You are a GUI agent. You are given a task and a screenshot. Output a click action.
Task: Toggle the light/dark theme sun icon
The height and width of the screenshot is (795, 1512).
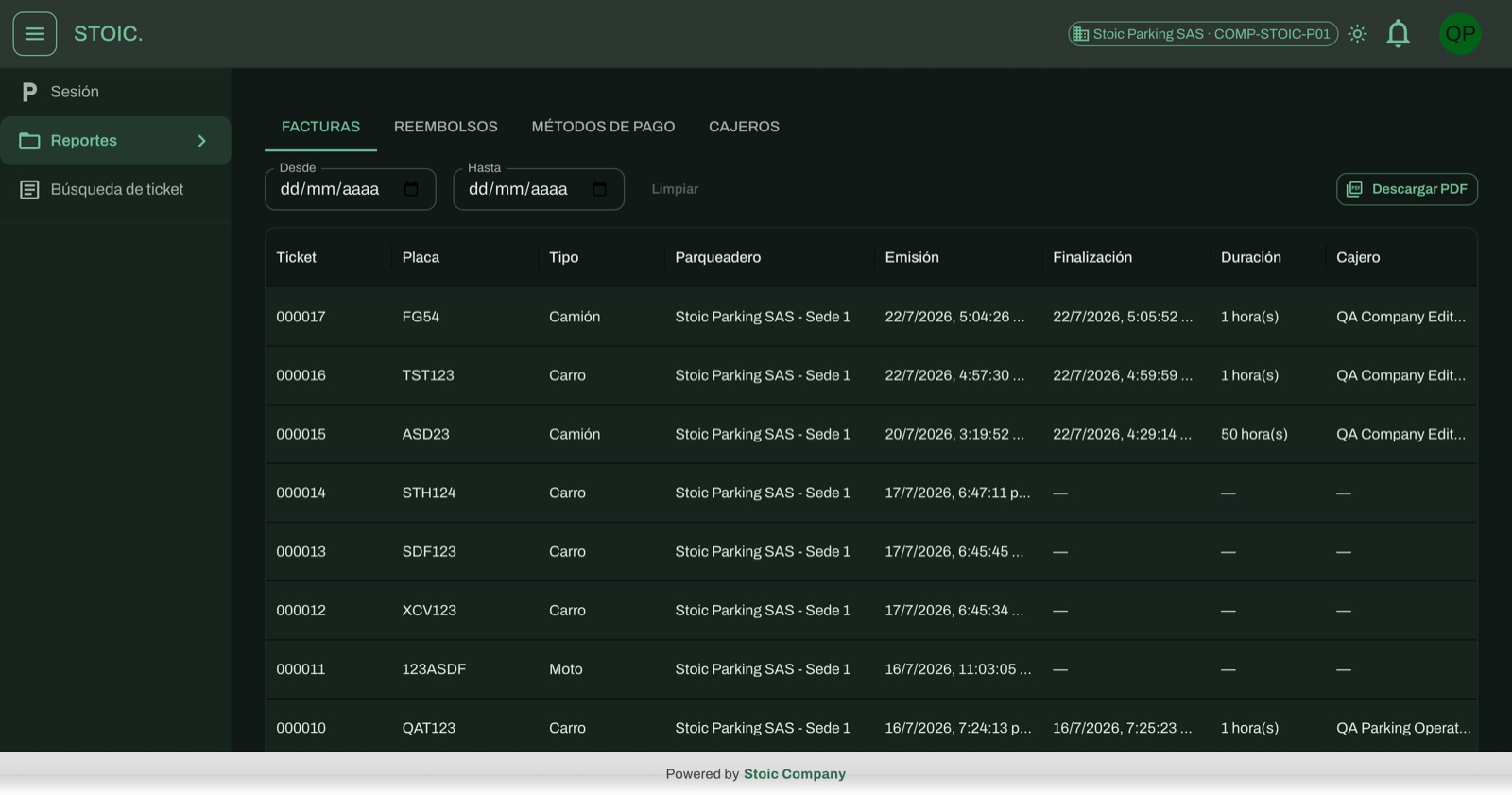pos(1358,34)
